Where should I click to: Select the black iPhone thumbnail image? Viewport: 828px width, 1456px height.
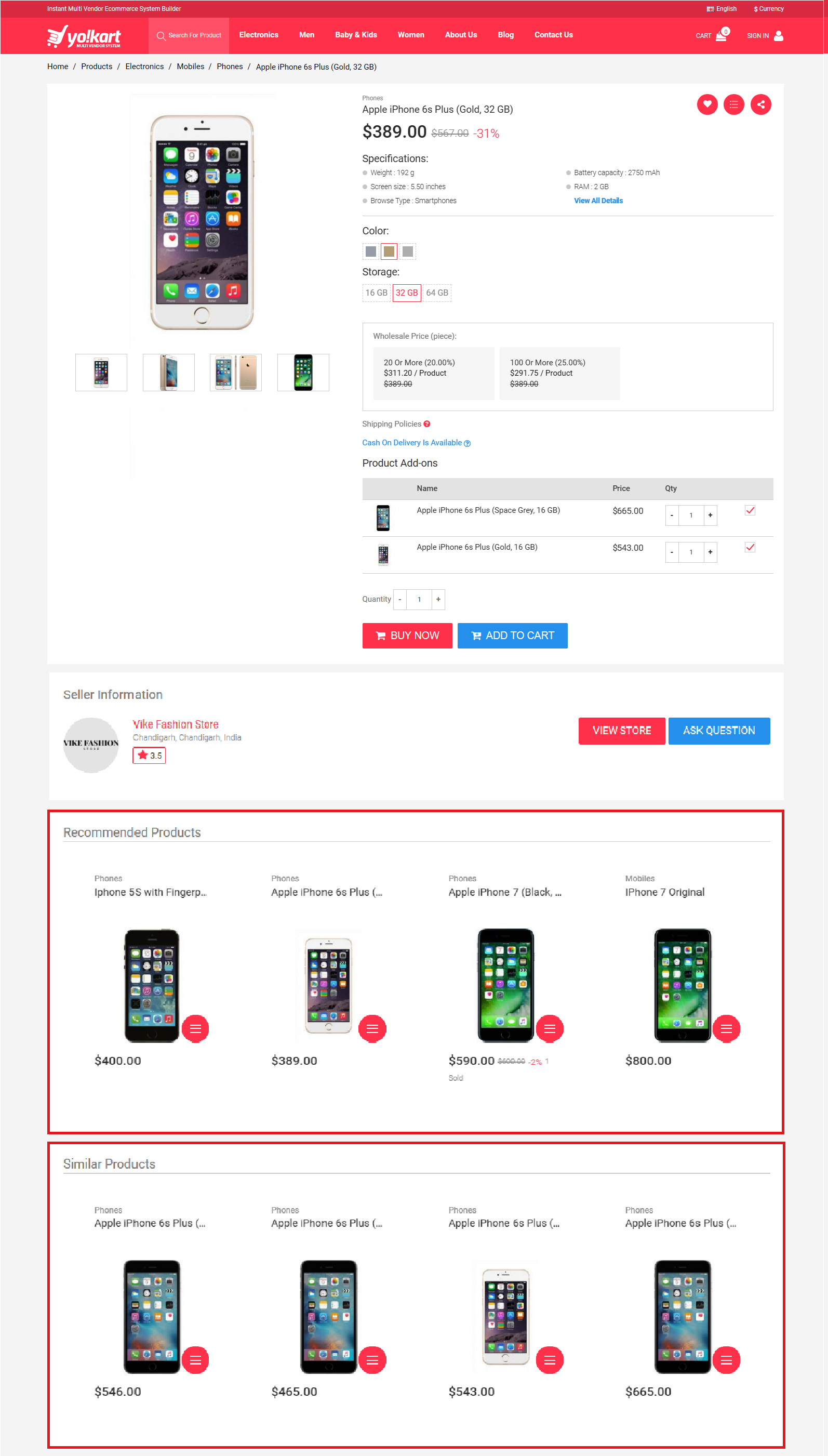pyautogui.click(x=303, y=373)
